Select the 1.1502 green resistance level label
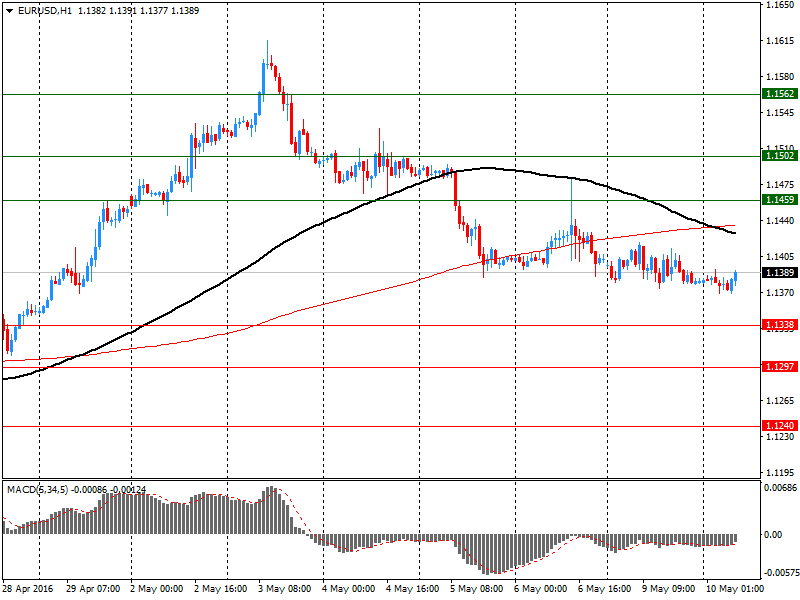Image resolution: width=800 pixels, height=600 pixels. coord(780,156)
